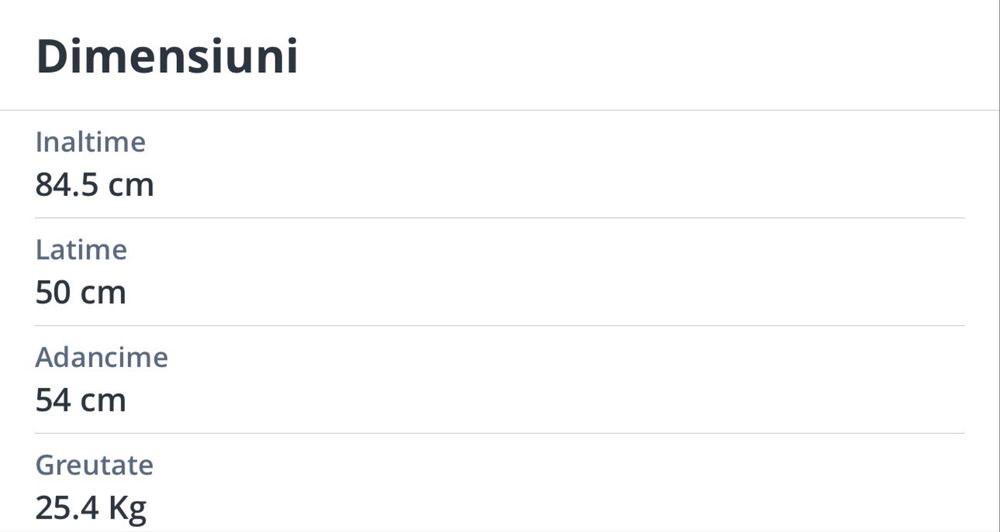This screenshot has height=532, width=1000.
Task: Click divider between Latime and Adancime rows
Action: (500, 326)
